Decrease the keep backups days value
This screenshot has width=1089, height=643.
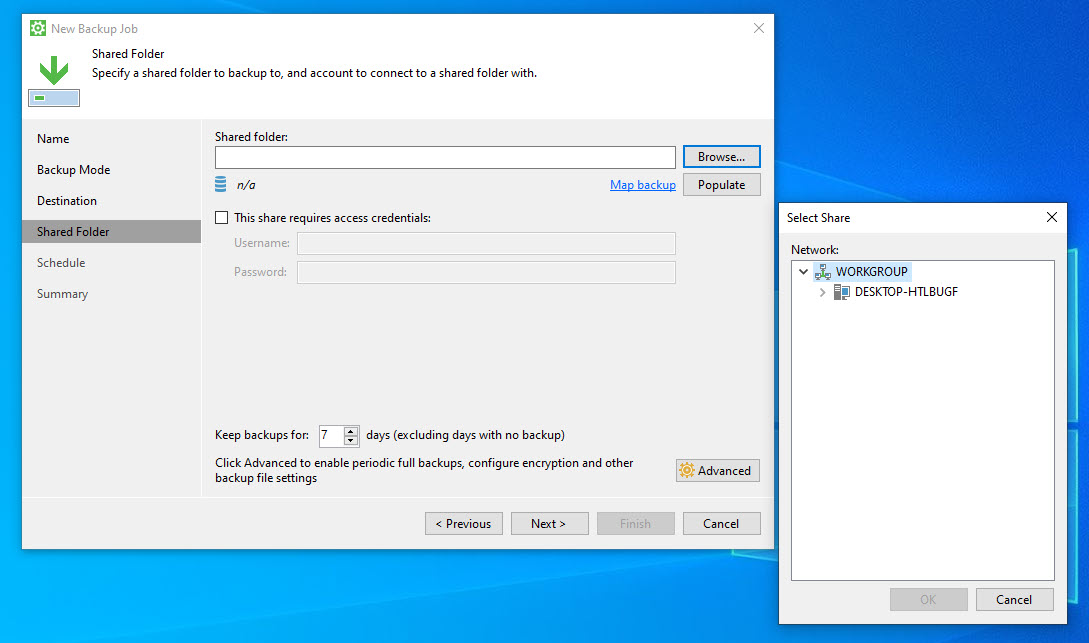(351, 440)
